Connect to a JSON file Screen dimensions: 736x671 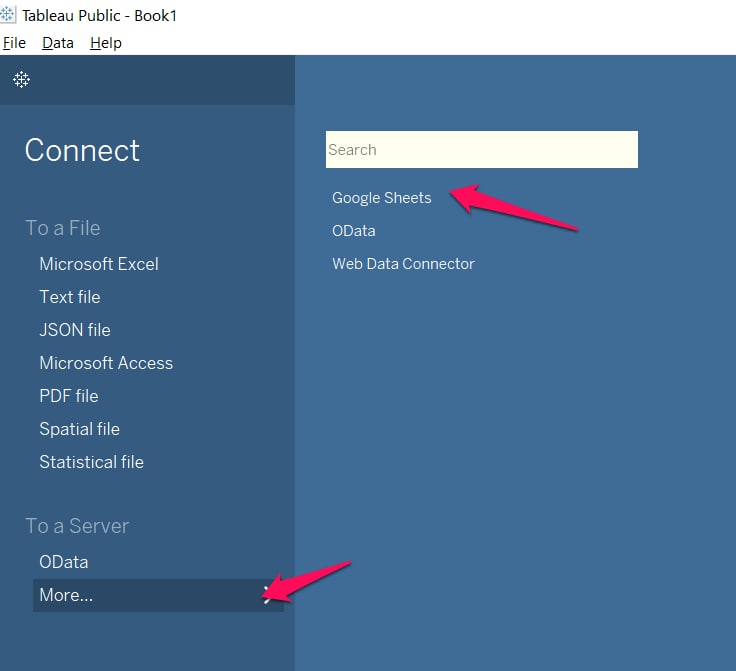click(x=75, y=330)
